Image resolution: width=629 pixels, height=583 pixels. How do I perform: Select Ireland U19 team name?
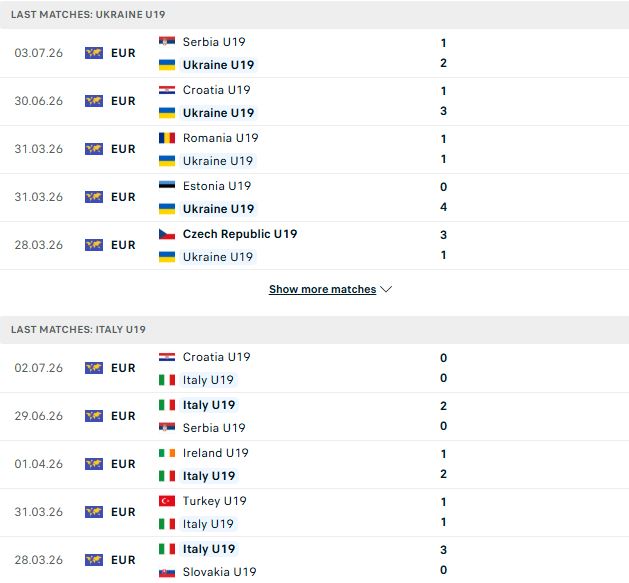tap(215, 453)
